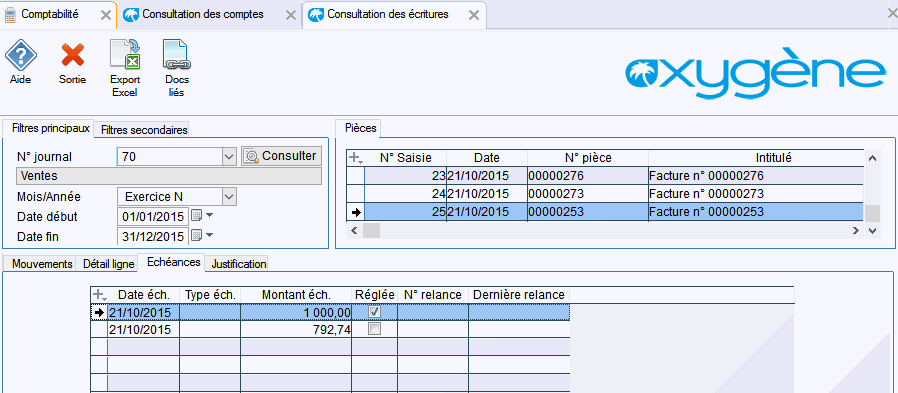Click the Pièces vertical scrollbar thumb
Image resolution: width=898 pixels, height=393 pixels.
(x=872, y=214)
